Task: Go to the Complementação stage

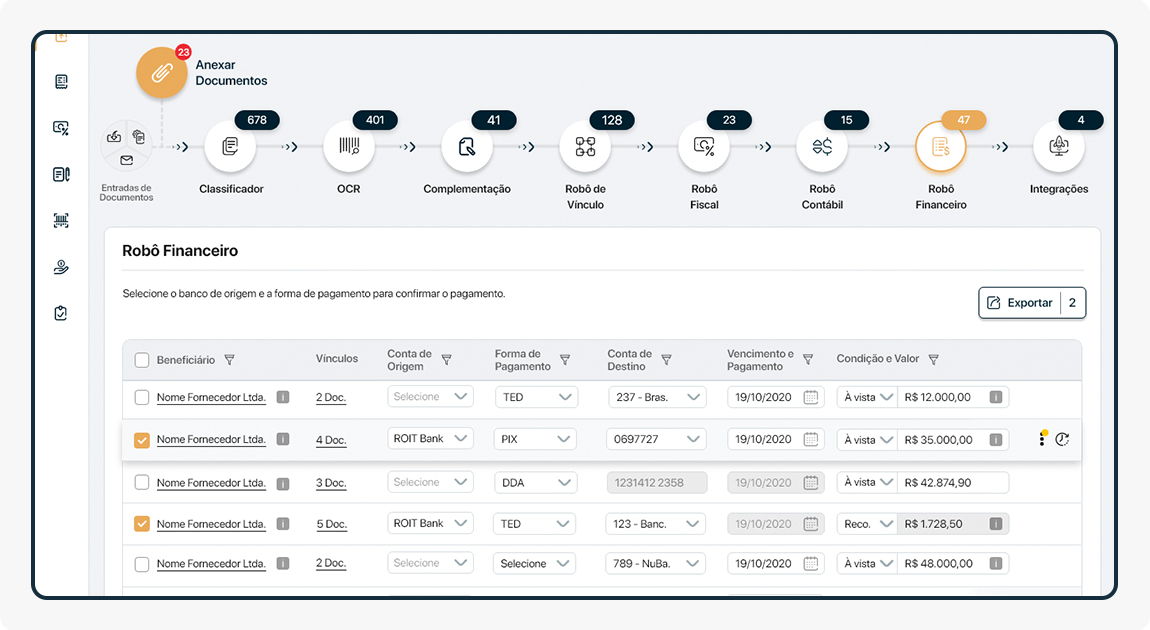Action: coord(467,147)
